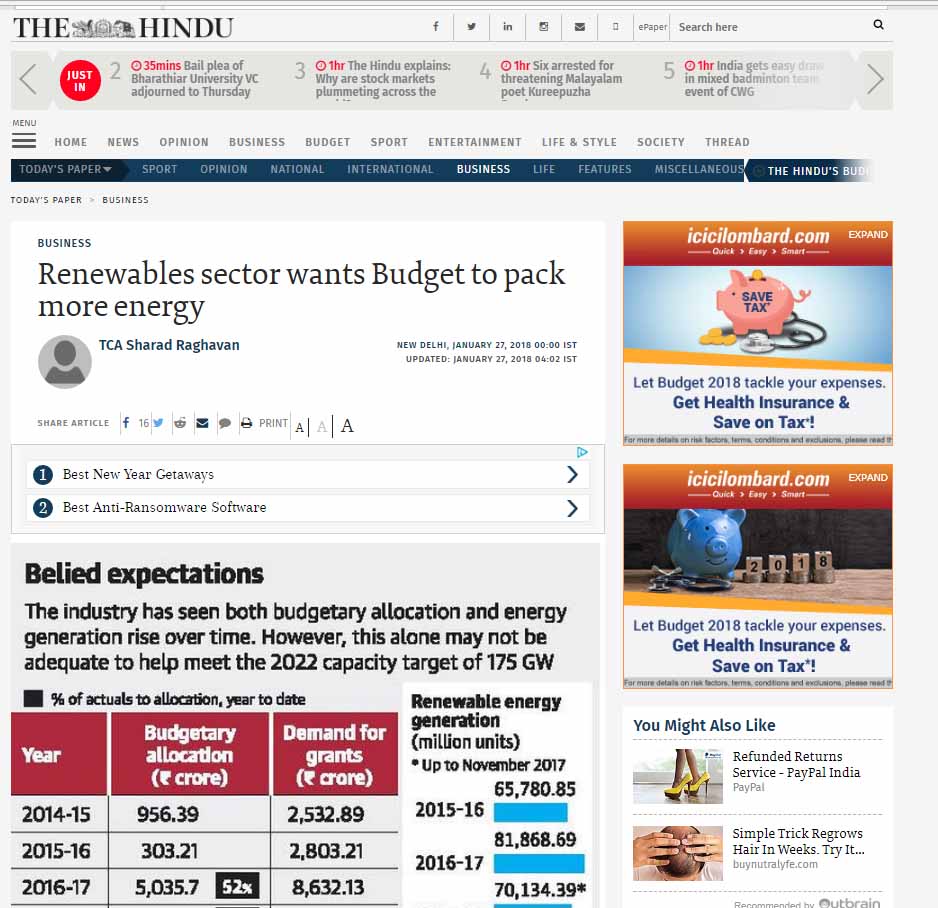Viewport: 938px width, 908px height.
Task: Open hair regrowth ad thumbnail
Action: [678, 853]
